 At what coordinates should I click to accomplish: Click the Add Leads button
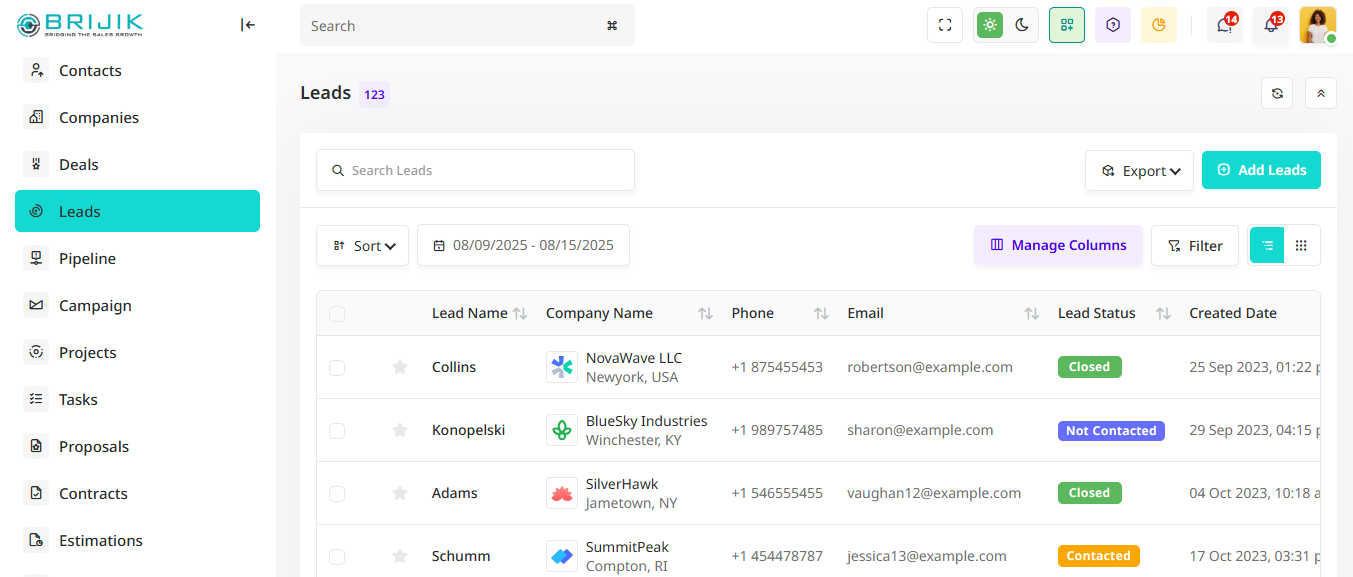point(1261,170)
